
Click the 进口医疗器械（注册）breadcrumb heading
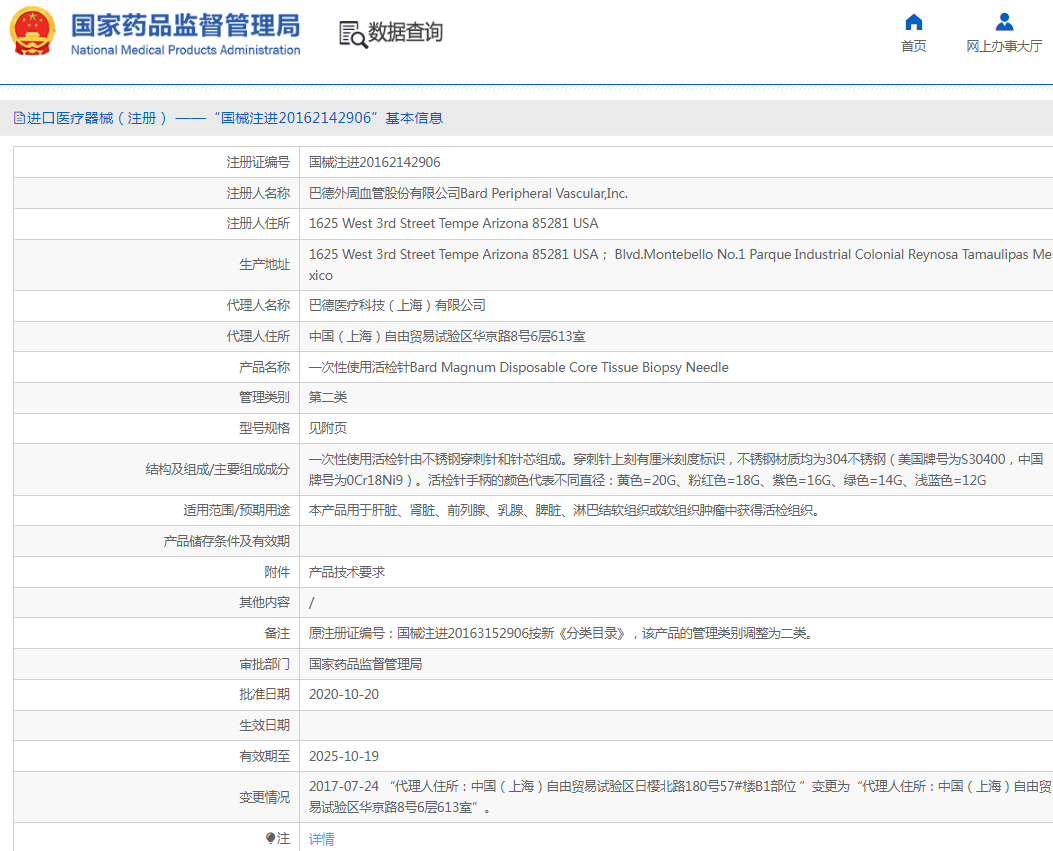point(97,118)
